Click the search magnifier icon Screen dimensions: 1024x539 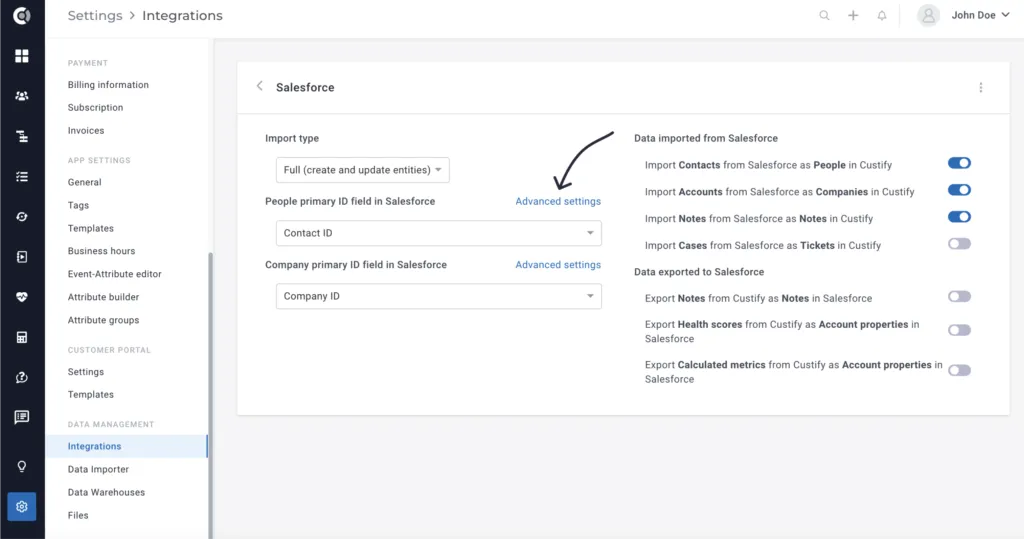[824, 15]
